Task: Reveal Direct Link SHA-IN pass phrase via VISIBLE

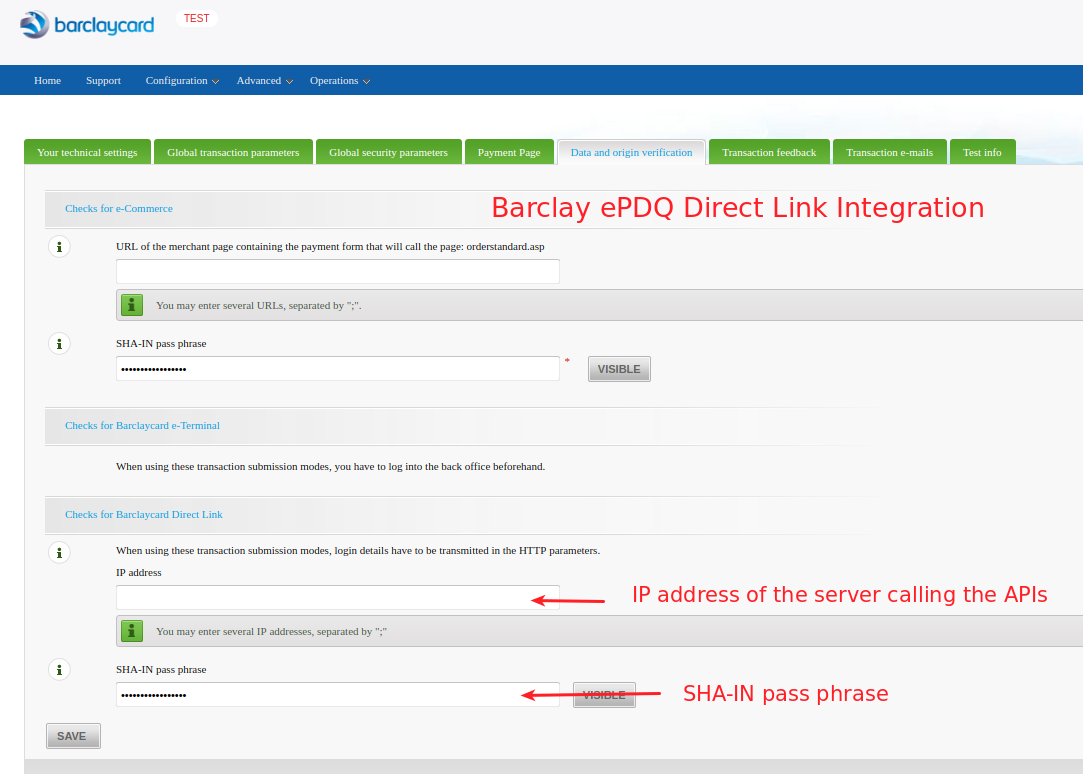Action: pos(604,695)
